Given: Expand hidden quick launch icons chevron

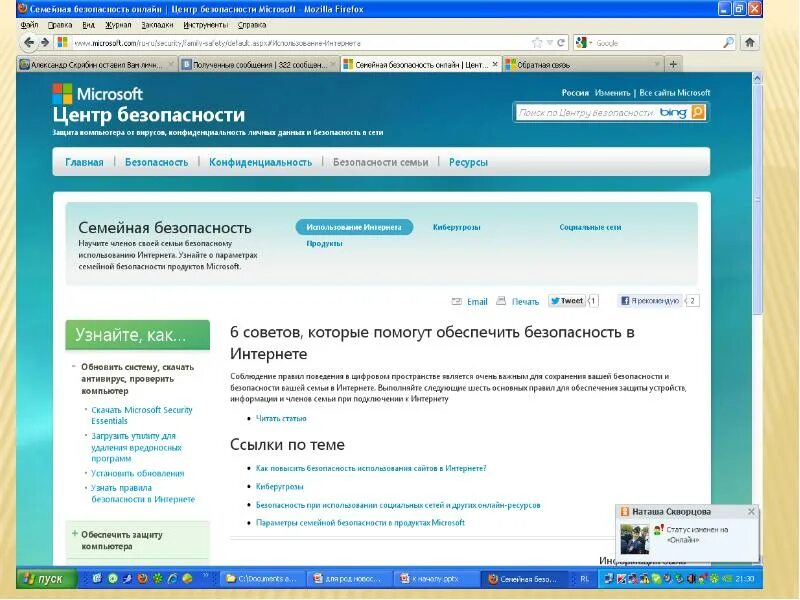Looking at the screenshot, I should pos(206,577).
